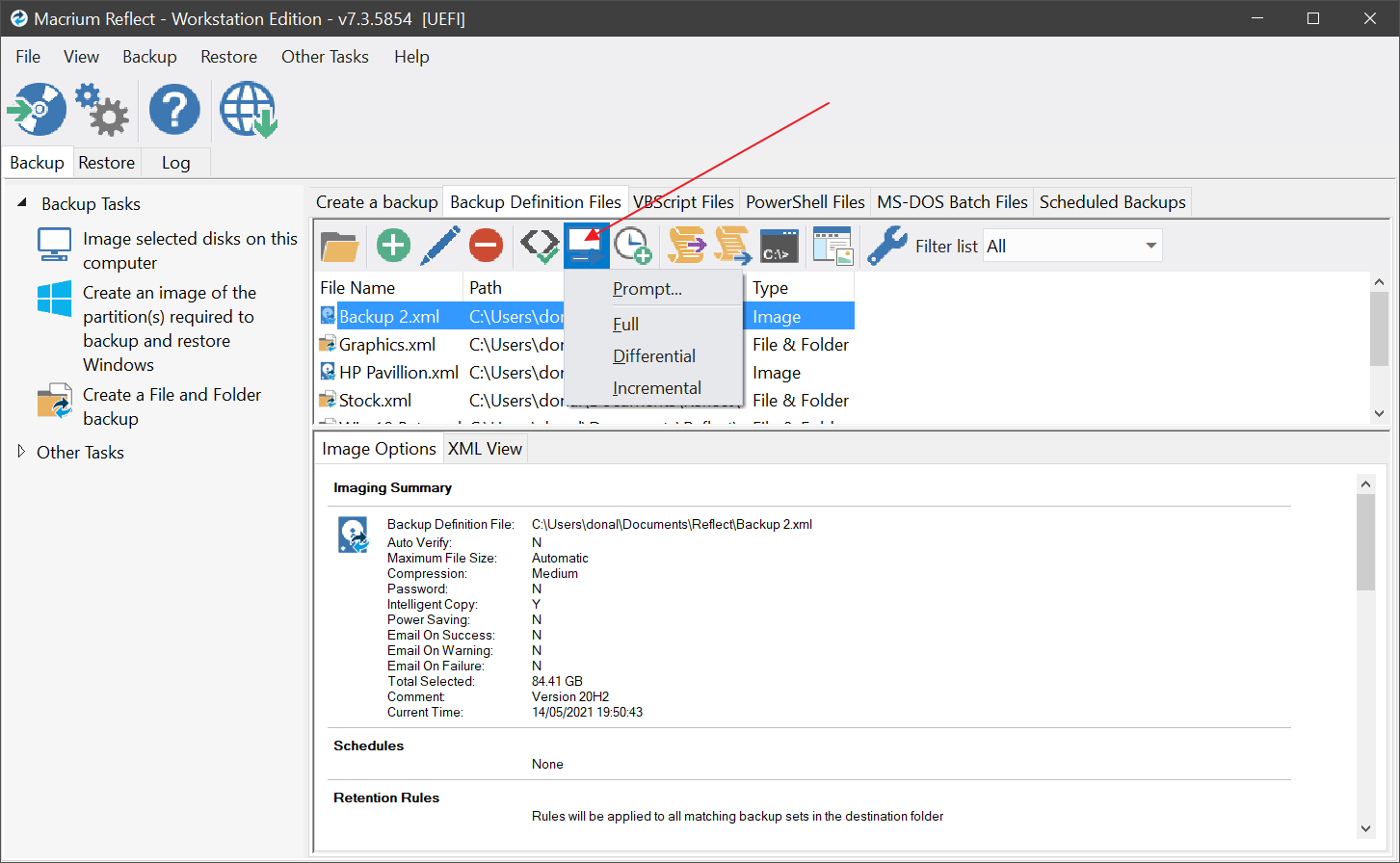This screenshot has width=1400, height=863.
Task: Click folder icon beside File and Folder backup
Action: coord(55,401)
